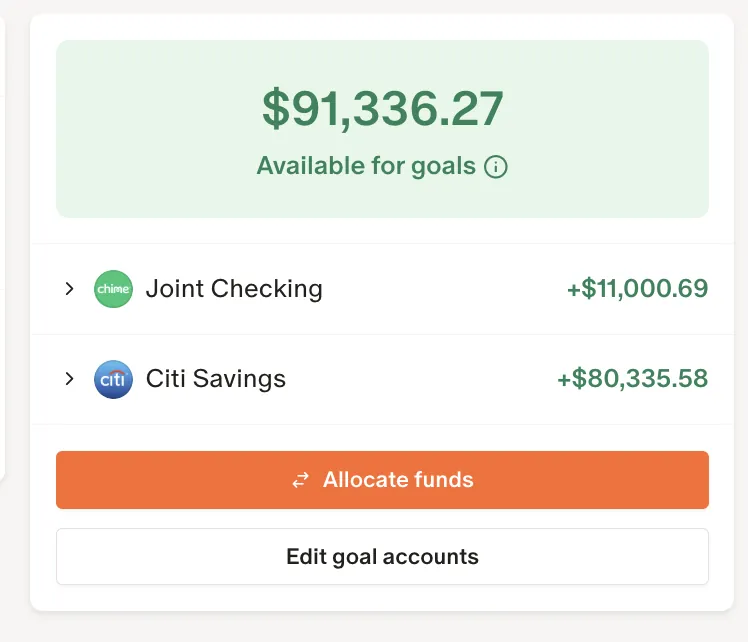Click the Chime logo icon

pos(113,289)
